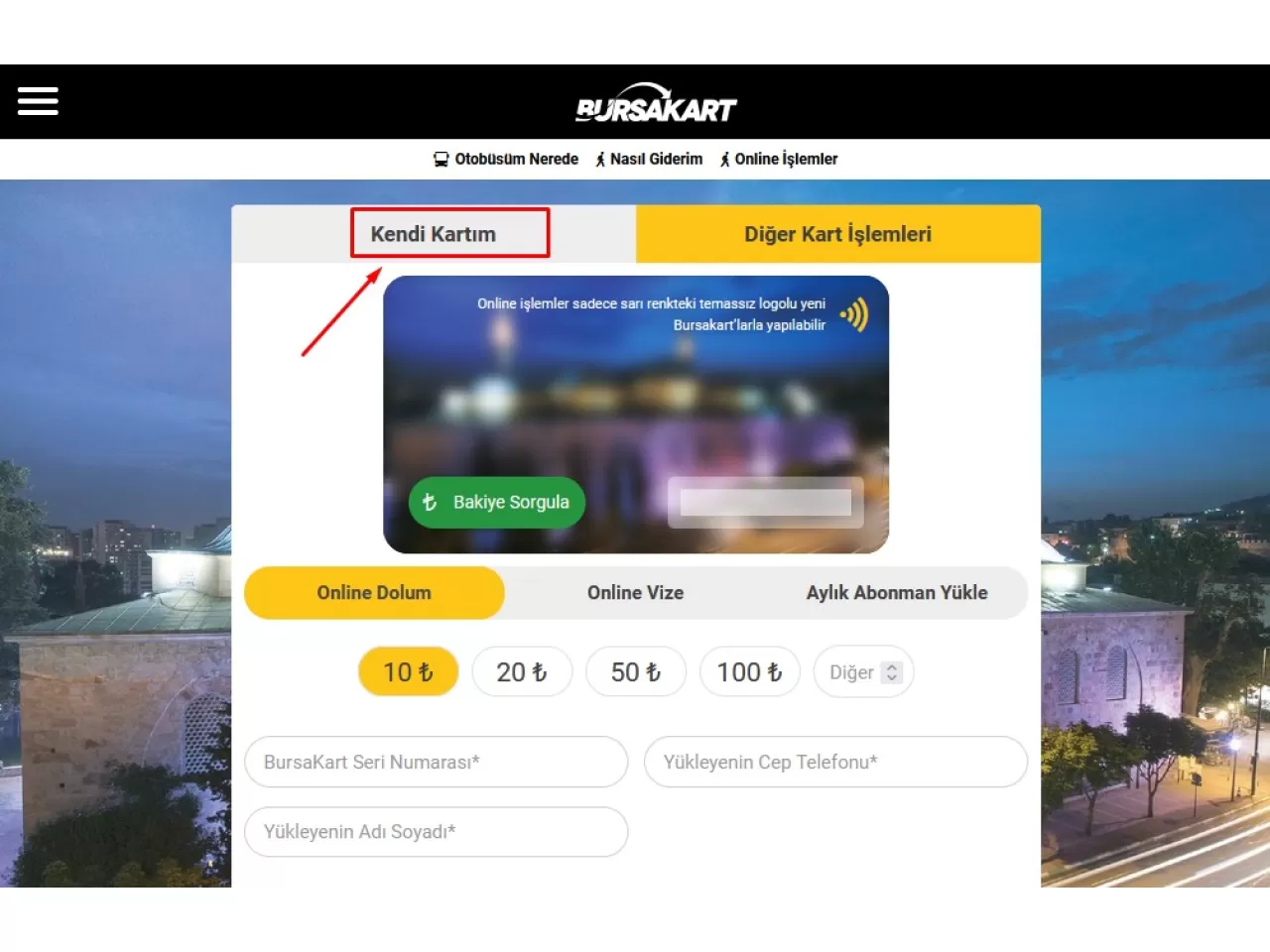Viewport: 1270px width, 952px height.
Task: Click the walking icon beside Online İşlemler
Action: 725,160
